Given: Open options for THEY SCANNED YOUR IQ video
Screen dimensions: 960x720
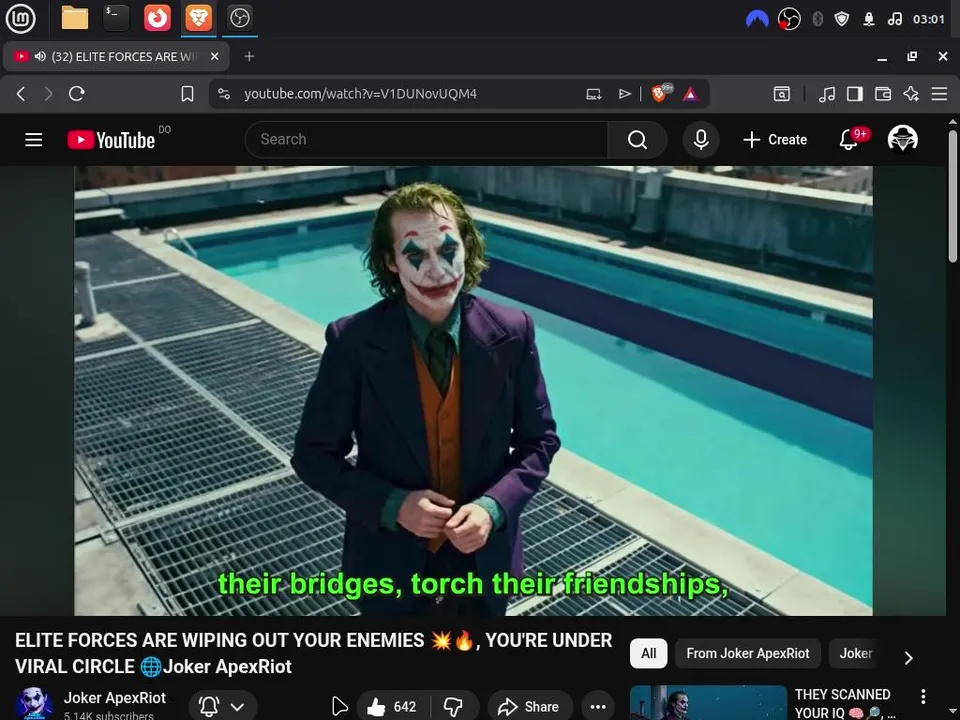Looking at the screenshot, I should (x=923, y=696).
